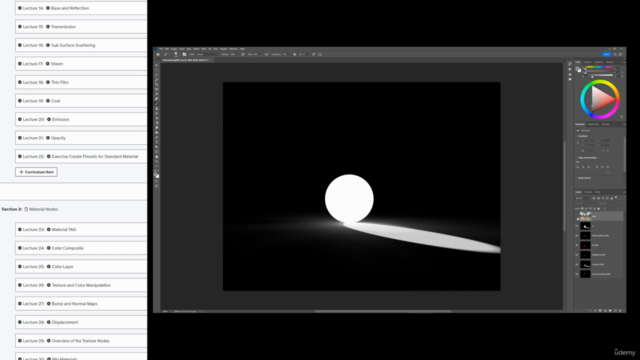The height and width of the screenshot is (360, 640).
Task: Click the smoothing options gear icon
Action: [295, 54]
